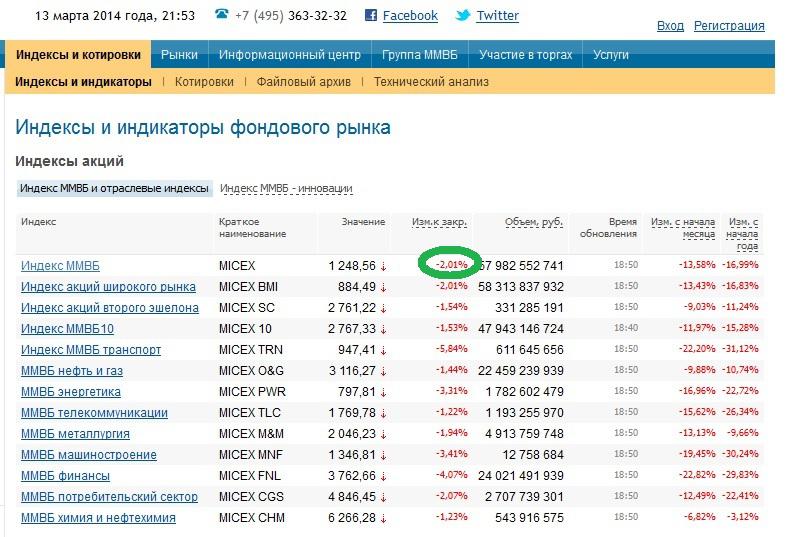Open ММВБ металлургия link
This screenshot has height=537, width=788.
point(75,434)
